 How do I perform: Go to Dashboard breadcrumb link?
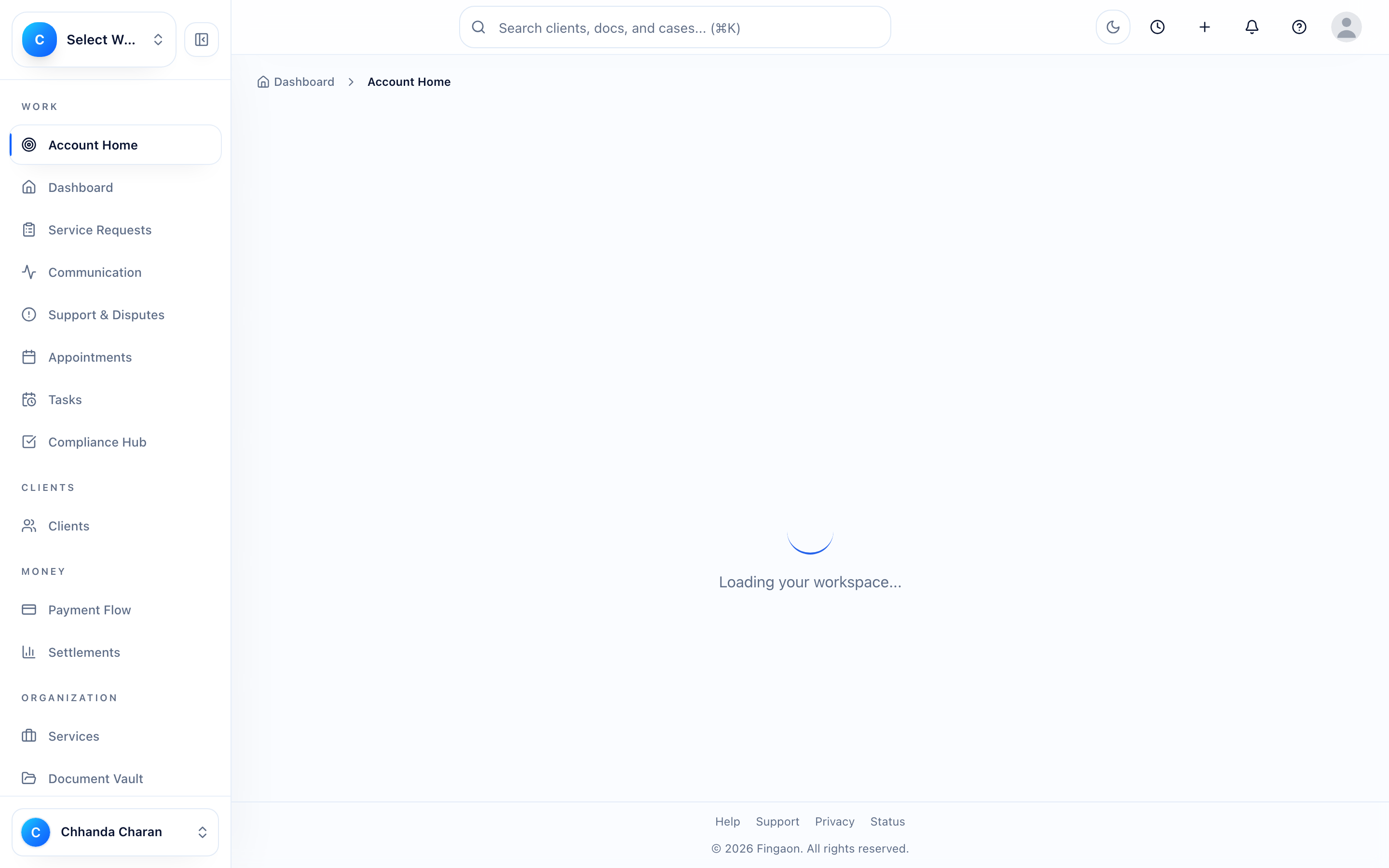click(x=296, y=81)
